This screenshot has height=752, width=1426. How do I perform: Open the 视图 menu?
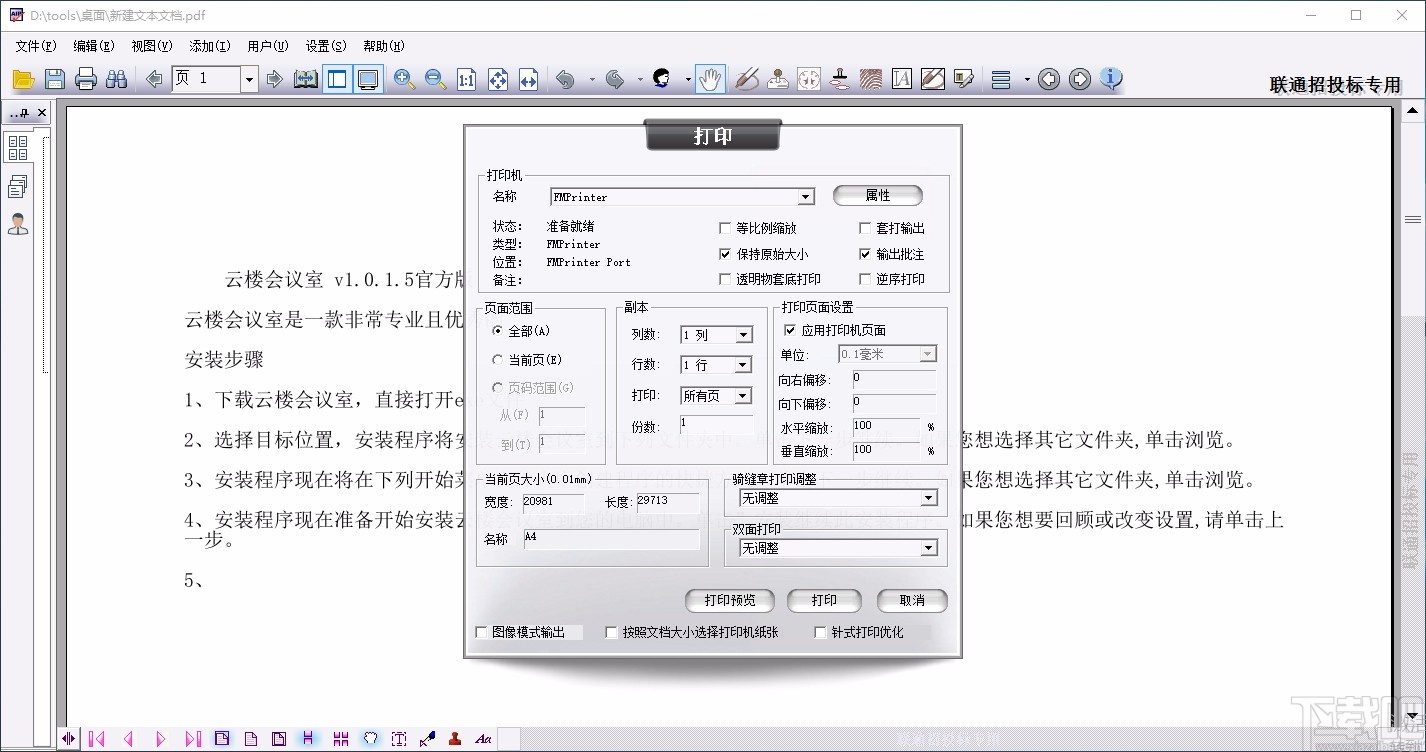pos(152,46)
